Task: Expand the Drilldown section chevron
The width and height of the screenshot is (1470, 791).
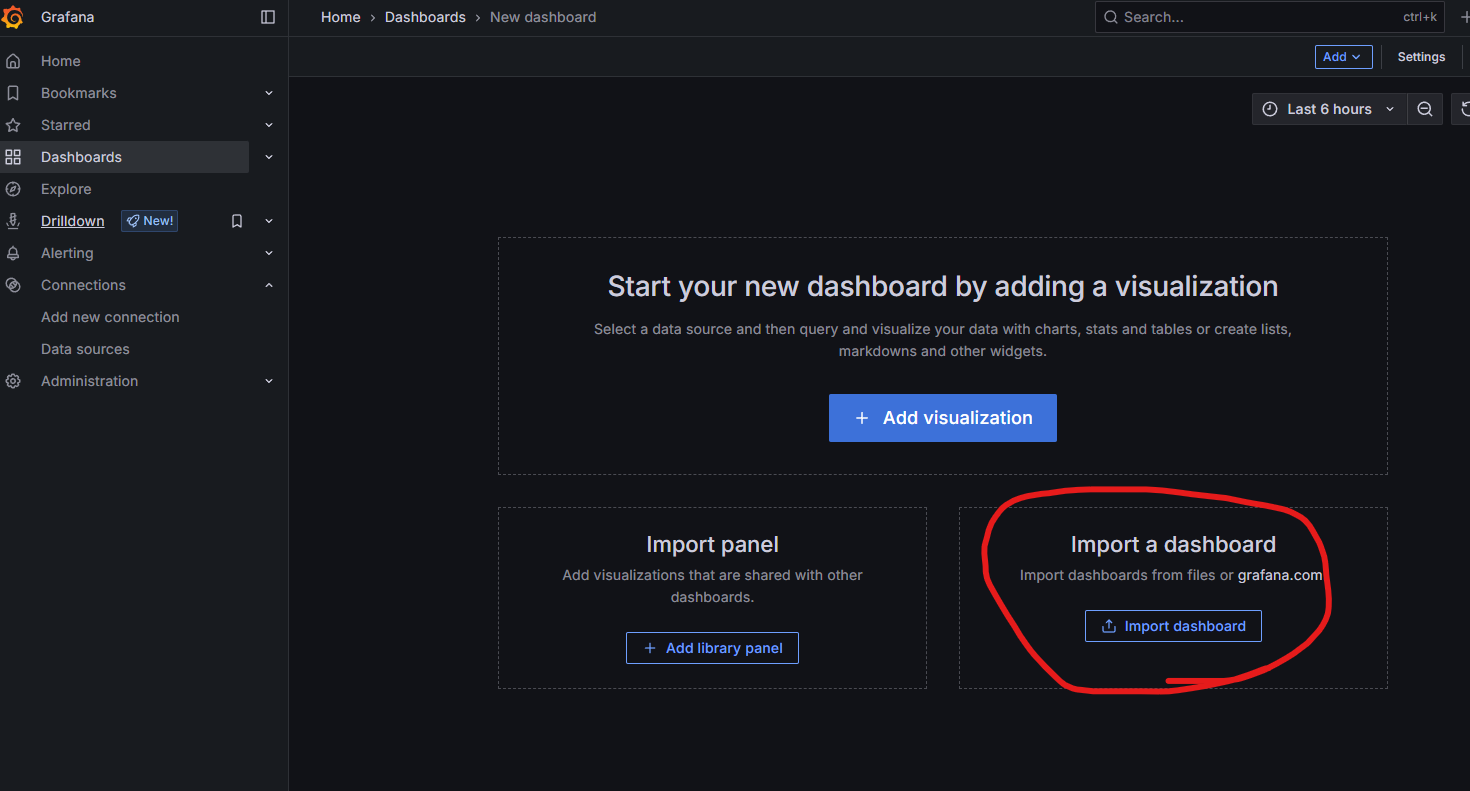Action: coord(269,221)
